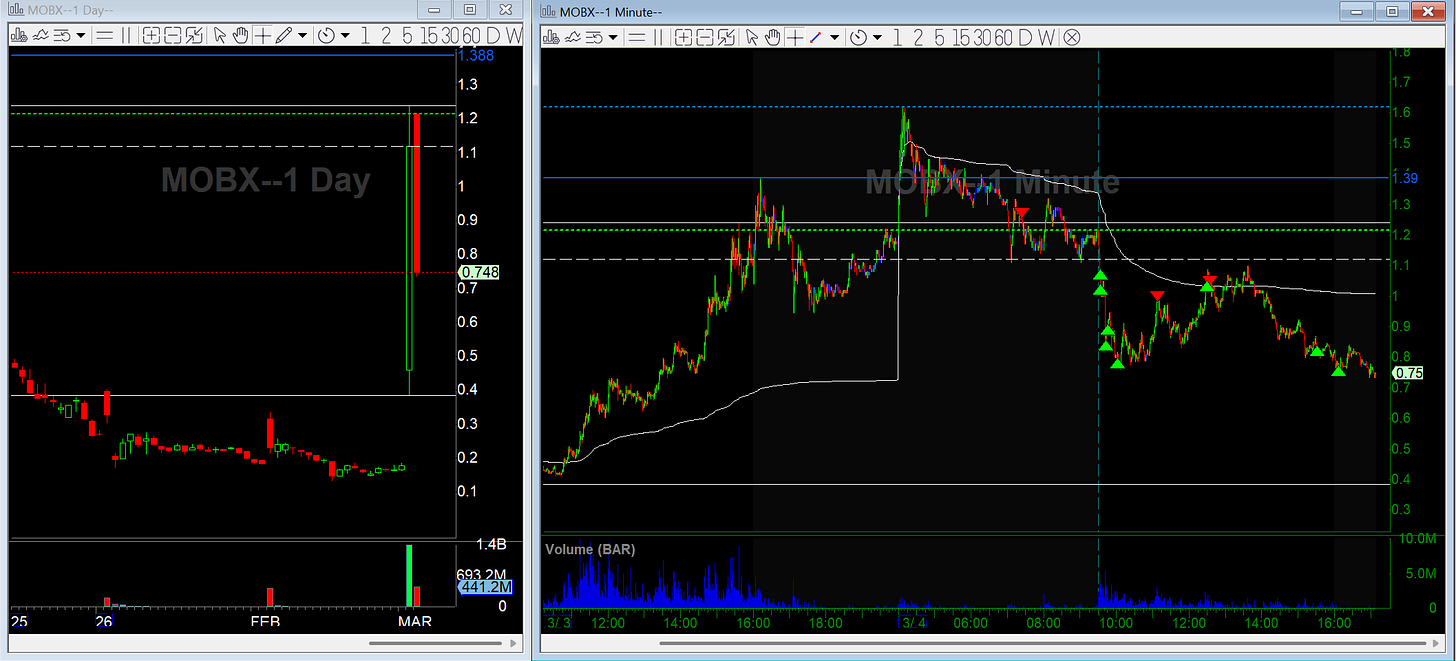The width and height of the screenshot is (1456, 661).
Task: Click the green buy marker near 16:00 on 3/4
Action: coord(1338,371)
